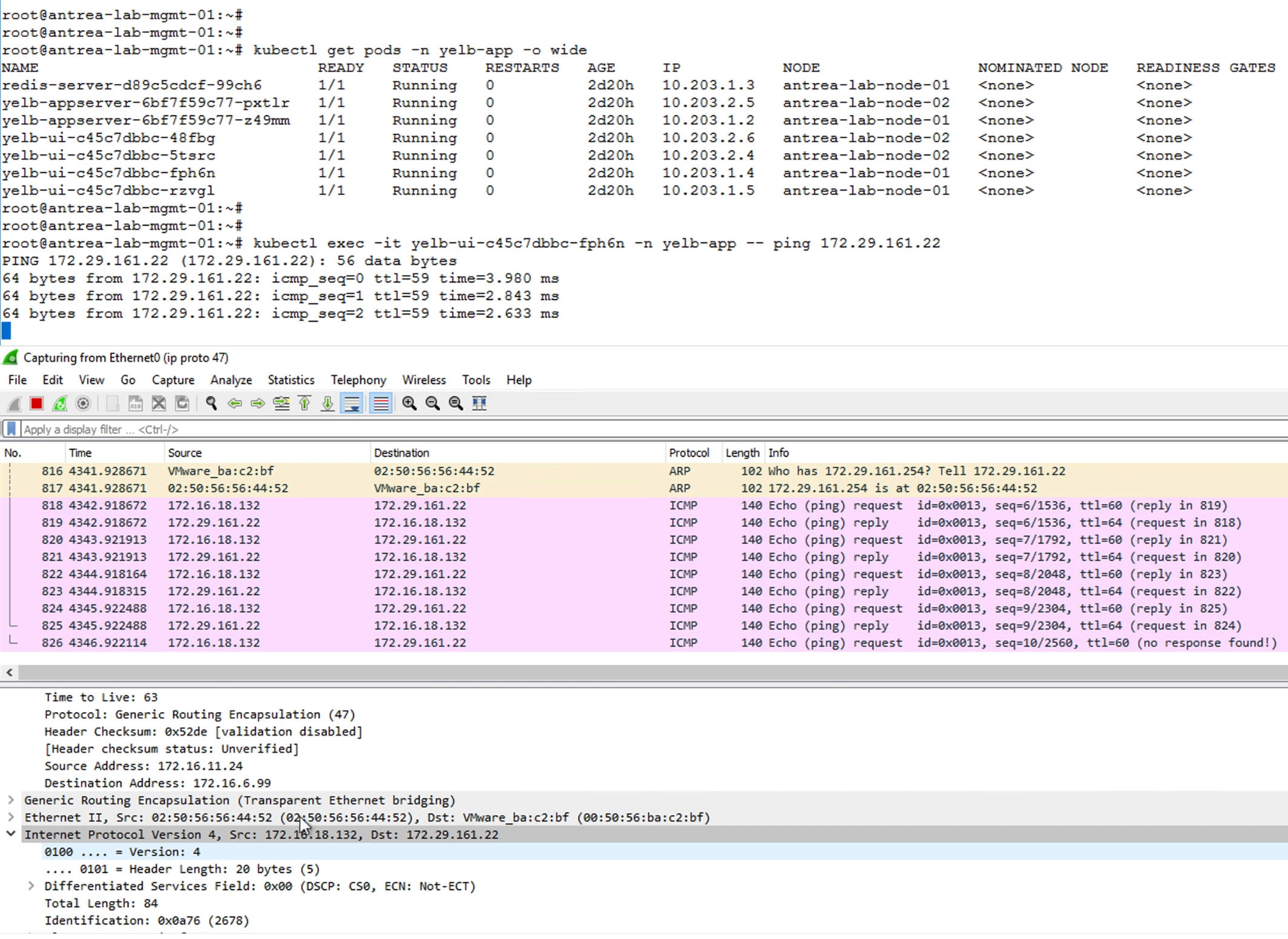Sort packets by Protocol column header
Viewport: 1288px width, 939px height.
688,453
